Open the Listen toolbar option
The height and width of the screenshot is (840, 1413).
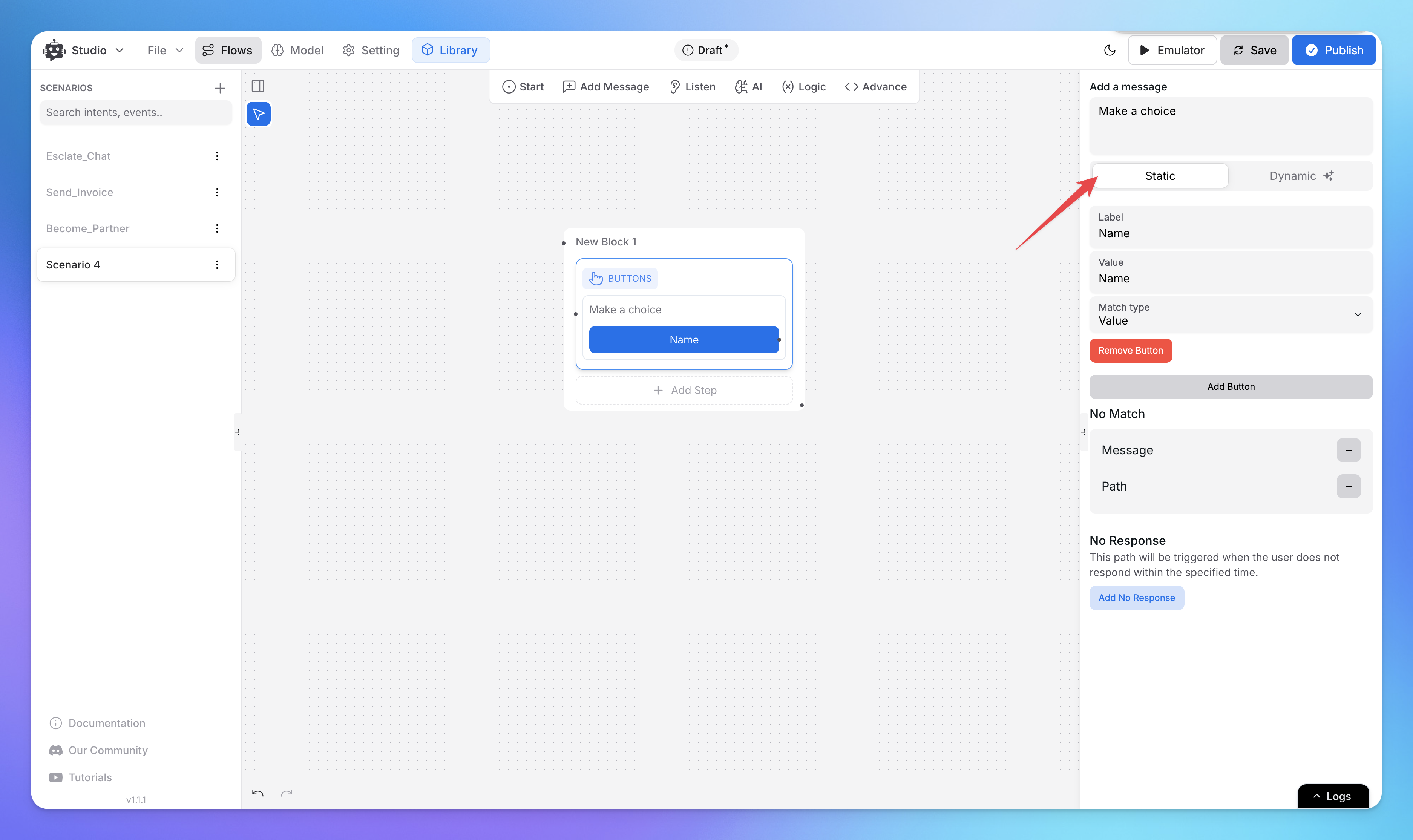[692, 87]
